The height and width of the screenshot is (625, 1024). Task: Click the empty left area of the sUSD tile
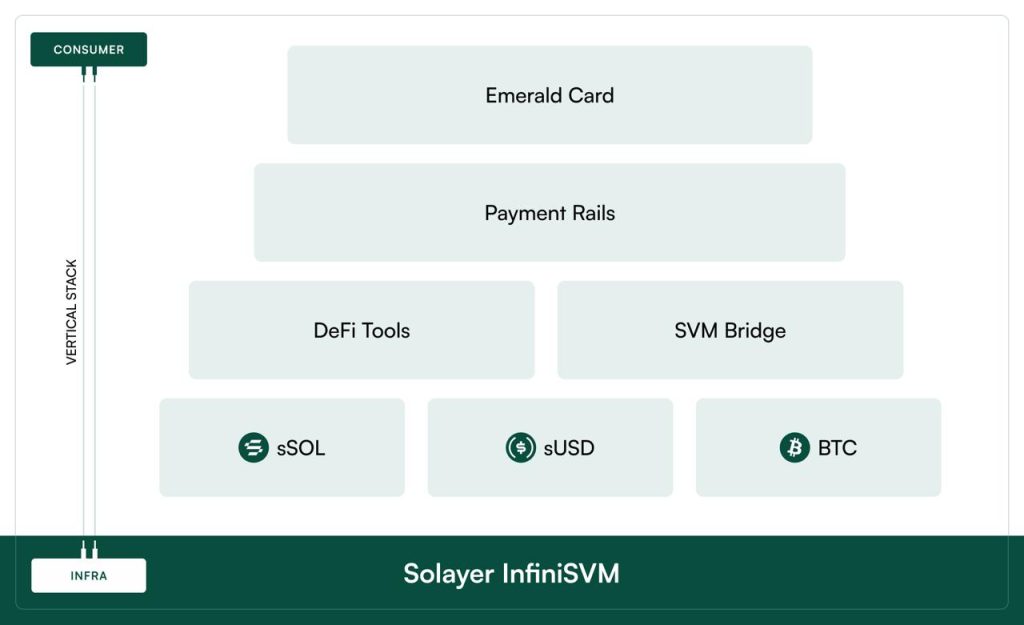pyautogui.click(x=462, y=448)
